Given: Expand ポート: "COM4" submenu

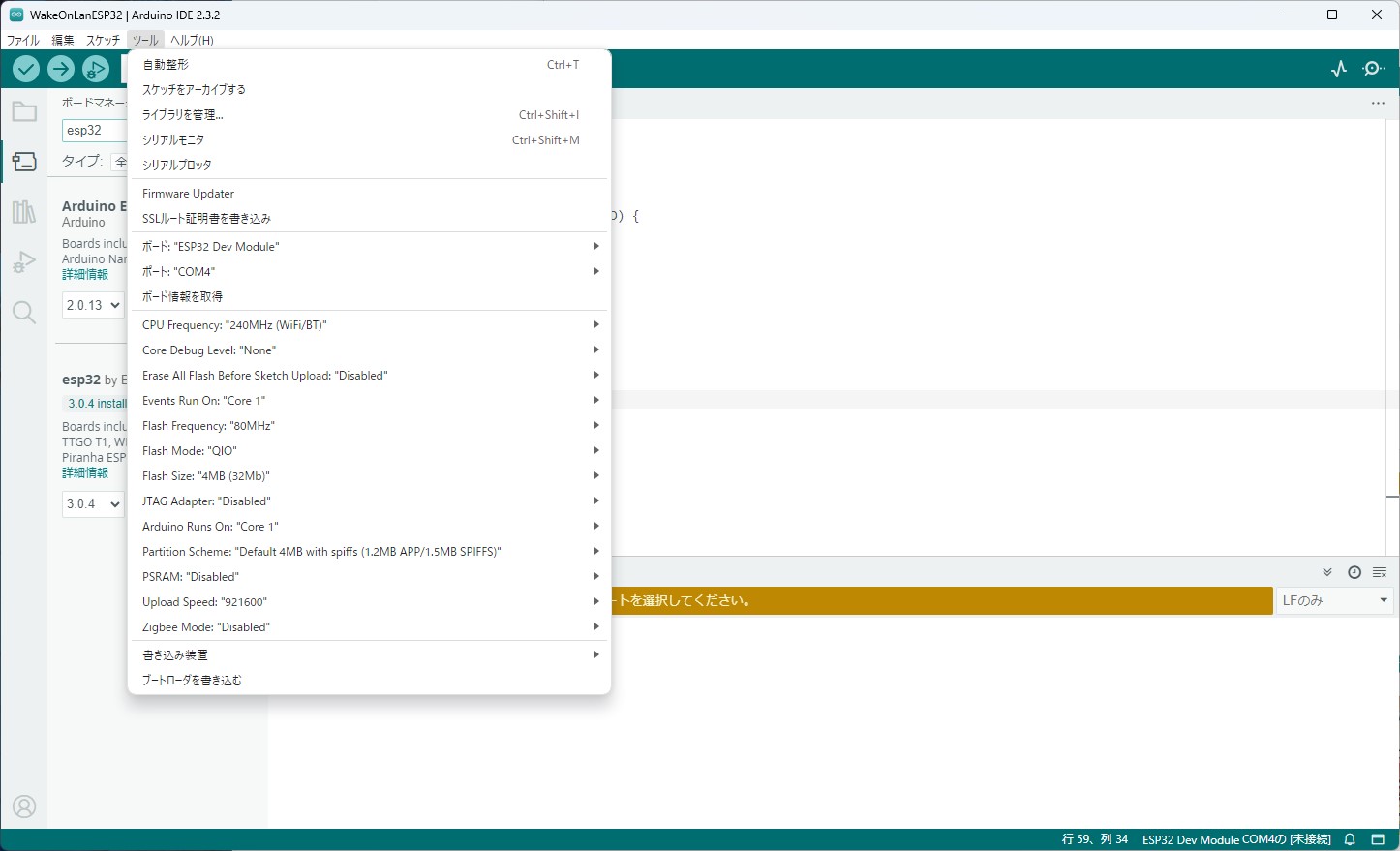Looking at the screenshot, I should (x=369, y=272).
